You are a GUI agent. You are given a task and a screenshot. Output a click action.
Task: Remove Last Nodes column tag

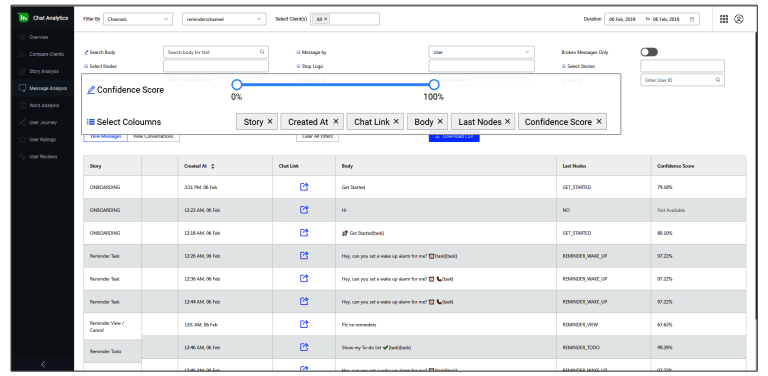tap(507, 121)
